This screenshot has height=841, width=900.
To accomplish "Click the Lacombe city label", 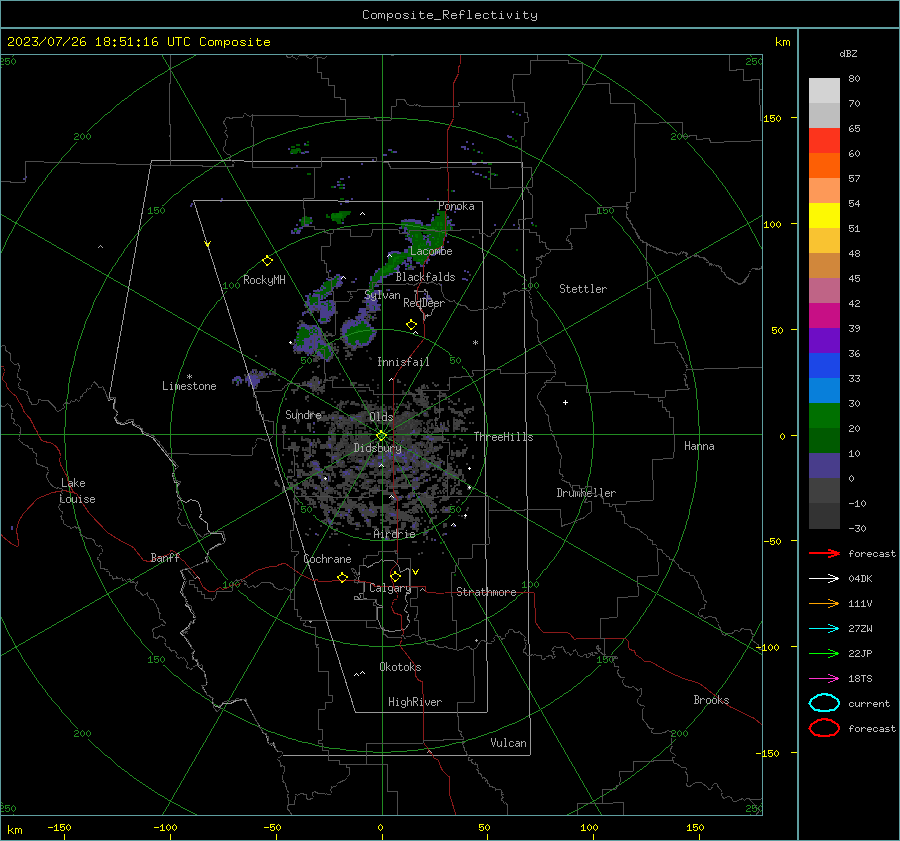I will pyautogui.click(x=431, y=251).
